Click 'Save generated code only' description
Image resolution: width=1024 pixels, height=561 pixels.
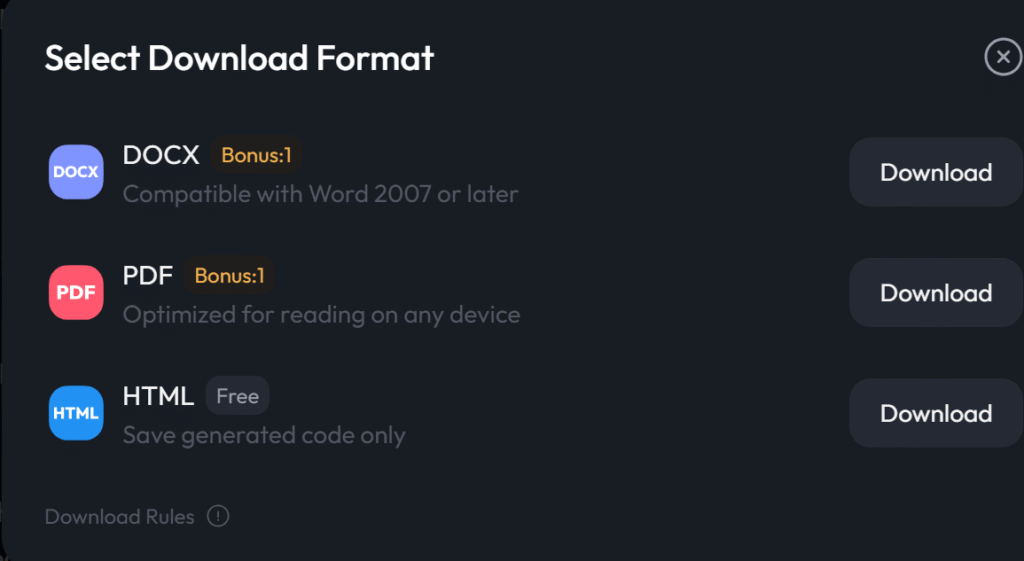(x=264, y=435)
